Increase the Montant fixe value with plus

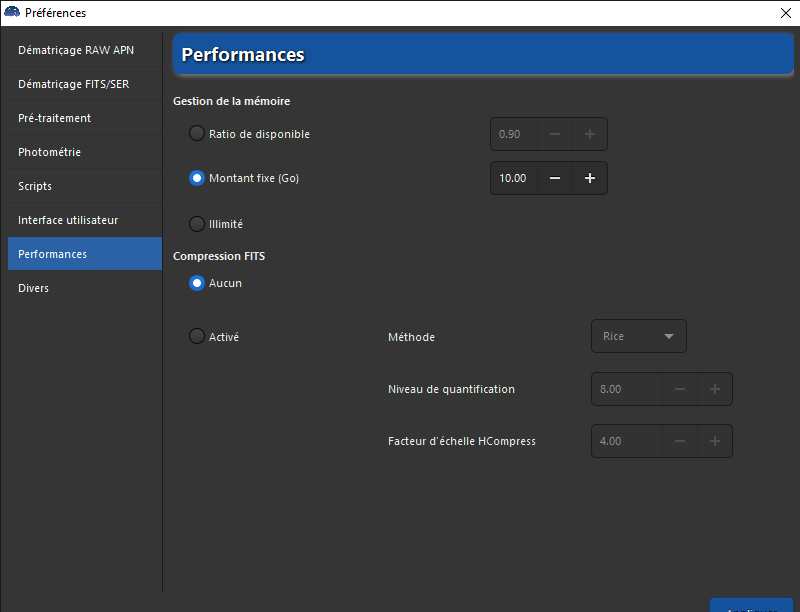[x=590, y=178]
